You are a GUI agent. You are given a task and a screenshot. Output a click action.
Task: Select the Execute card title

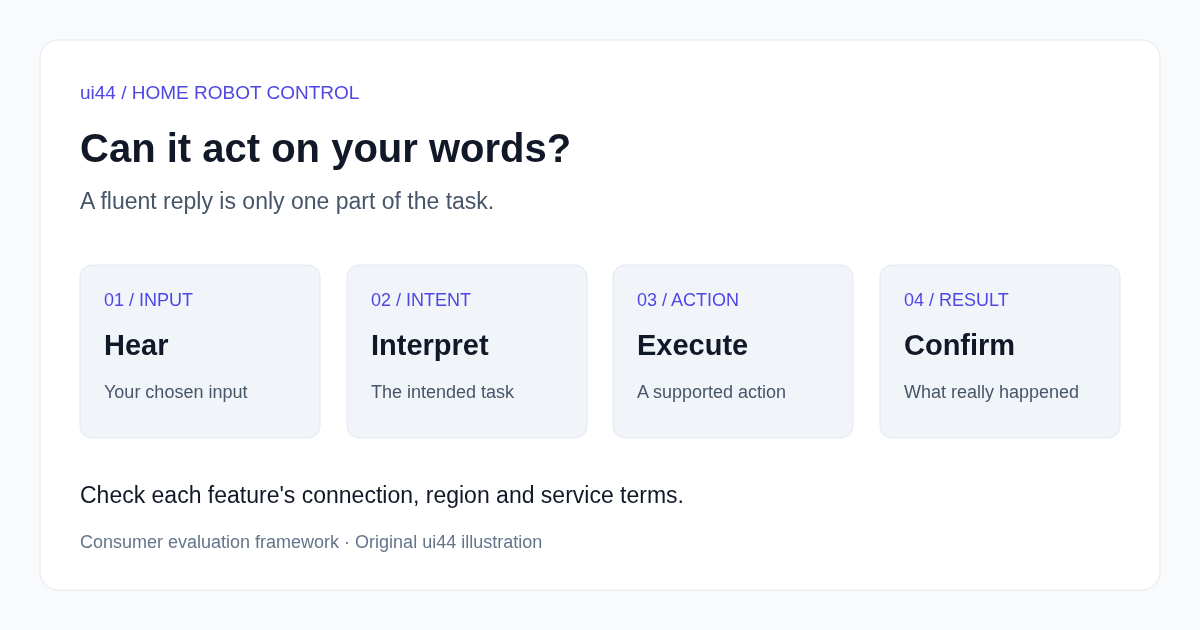click(692, 345)
